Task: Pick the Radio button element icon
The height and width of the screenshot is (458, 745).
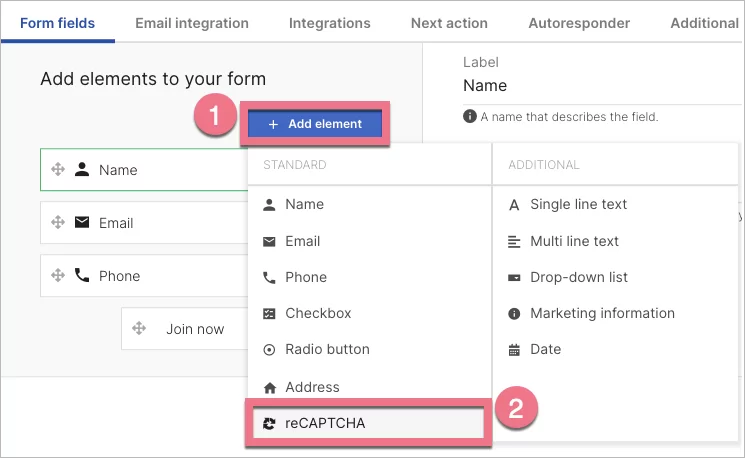Action: tap(269, 350)
